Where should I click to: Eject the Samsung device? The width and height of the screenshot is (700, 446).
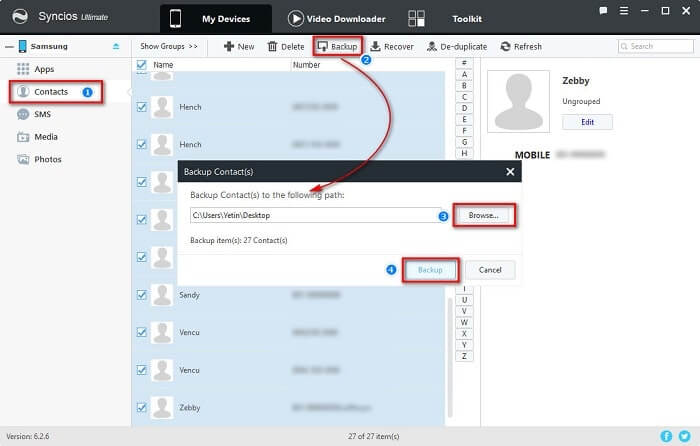point(116,46)
